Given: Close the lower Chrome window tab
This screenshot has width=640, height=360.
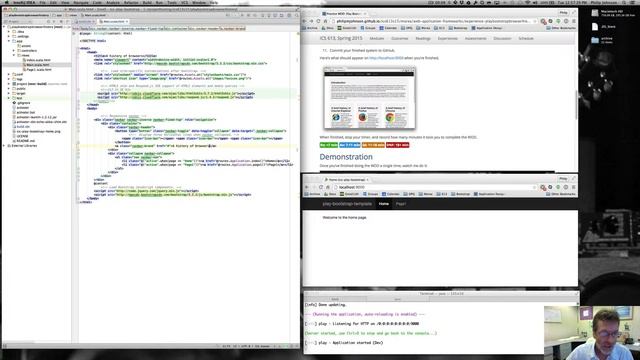Looking at the screenshot, I should pyautogui.click(x=367, y=180).
